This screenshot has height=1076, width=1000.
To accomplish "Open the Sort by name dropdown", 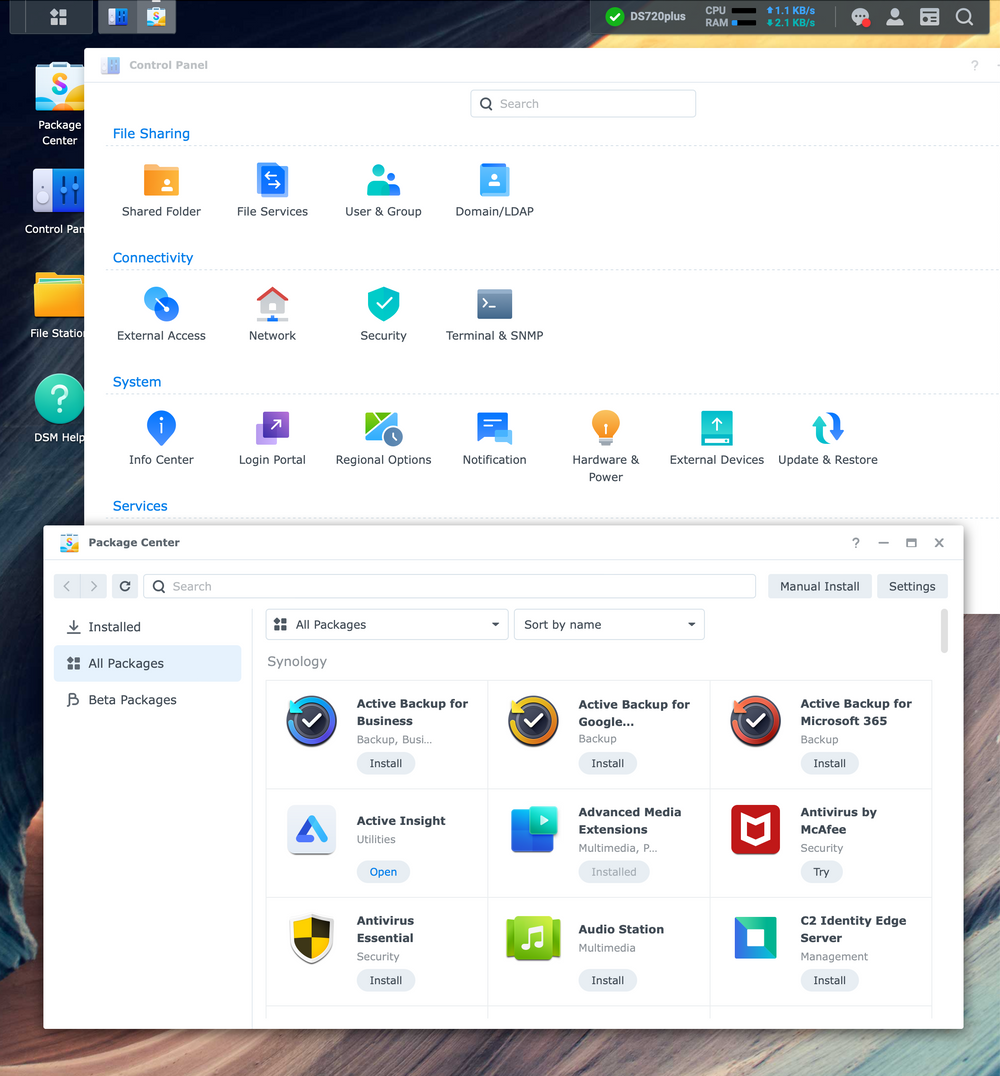I will point(609,624).
